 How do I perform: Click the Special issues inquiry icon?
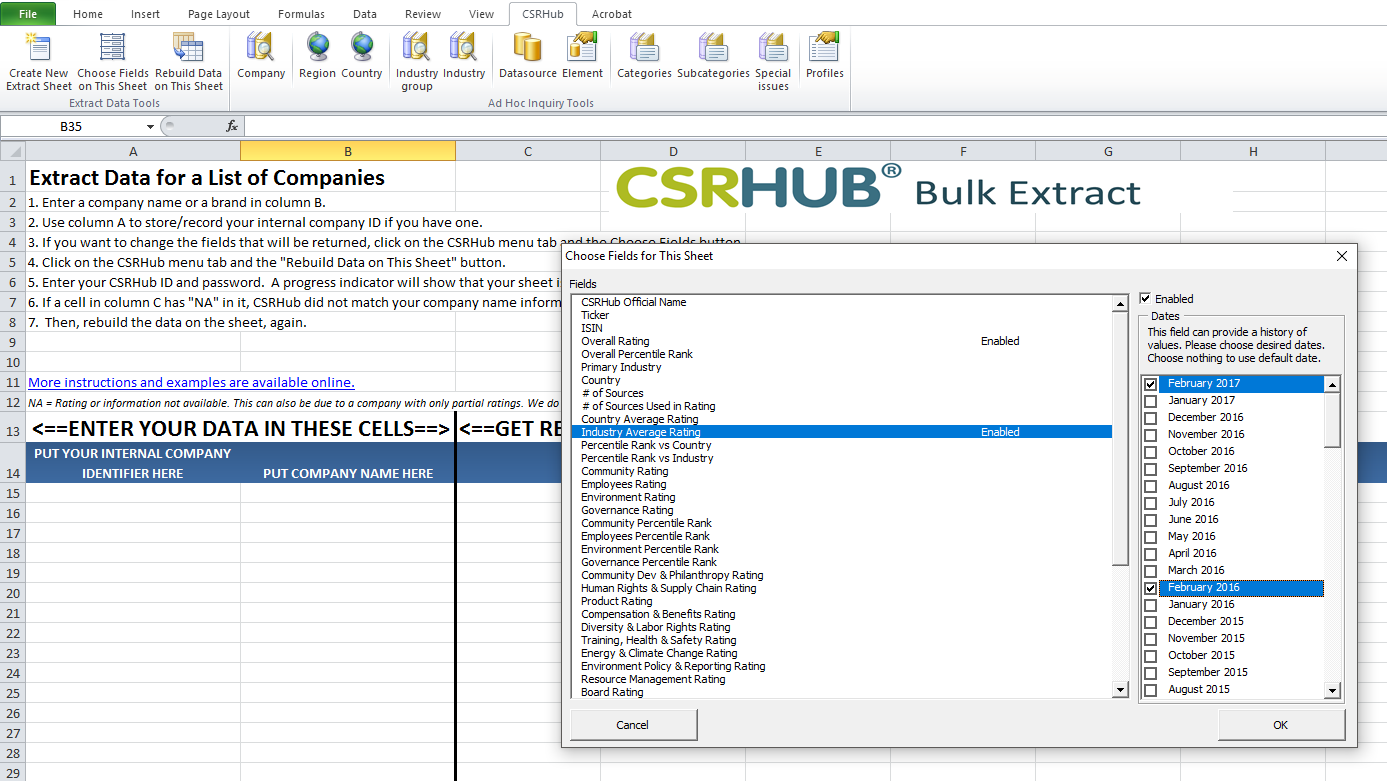coord(773,60)
